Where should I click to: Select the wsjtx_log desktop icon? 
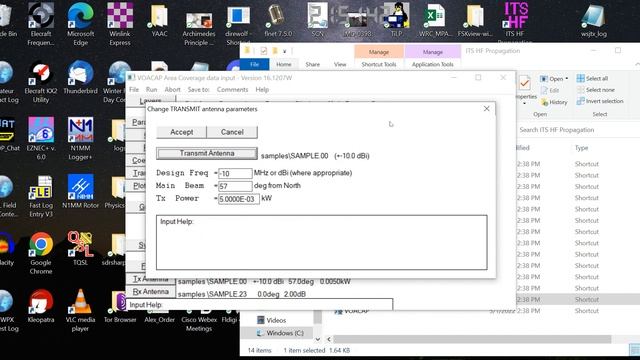coord(594,21)
